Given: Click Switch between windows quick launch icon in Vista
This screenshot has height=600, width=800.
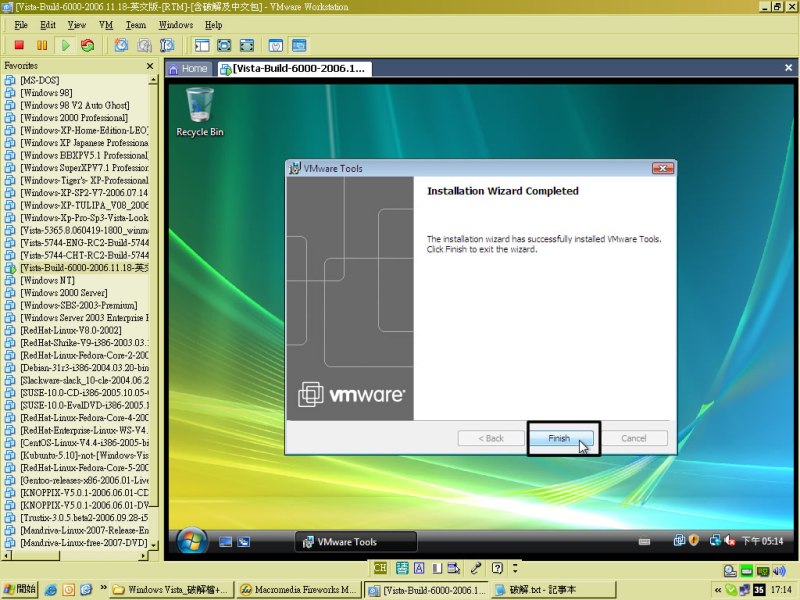Looking at the screenshot, I should [x=244, y=542].
